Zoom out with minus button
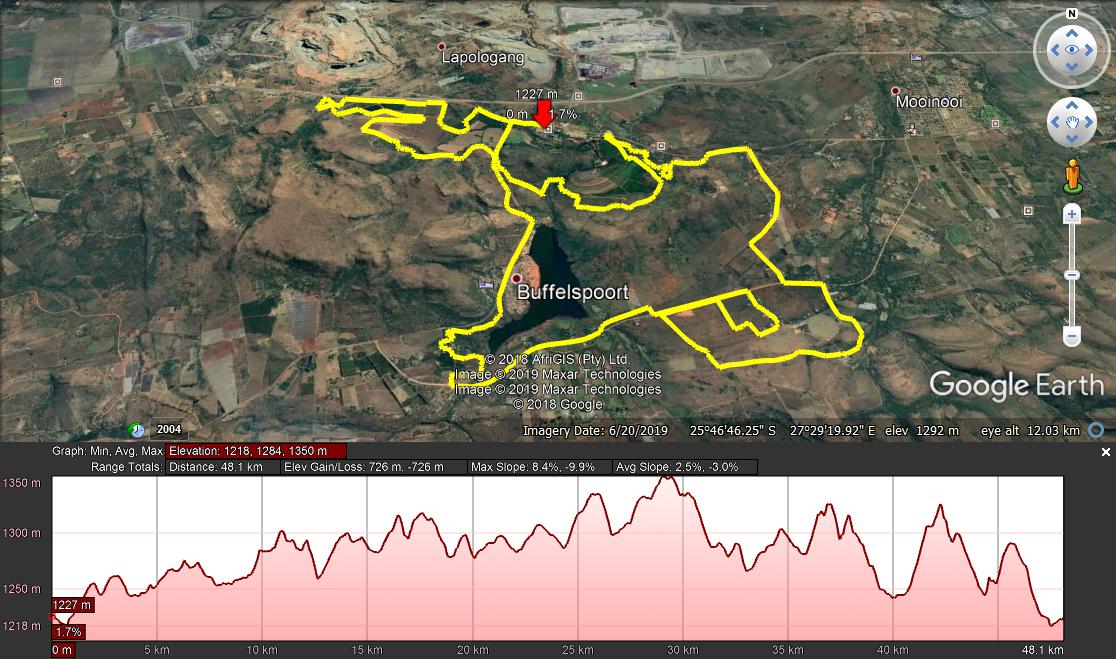The width and height of the screenshot is (1116, 659). 1072,335
